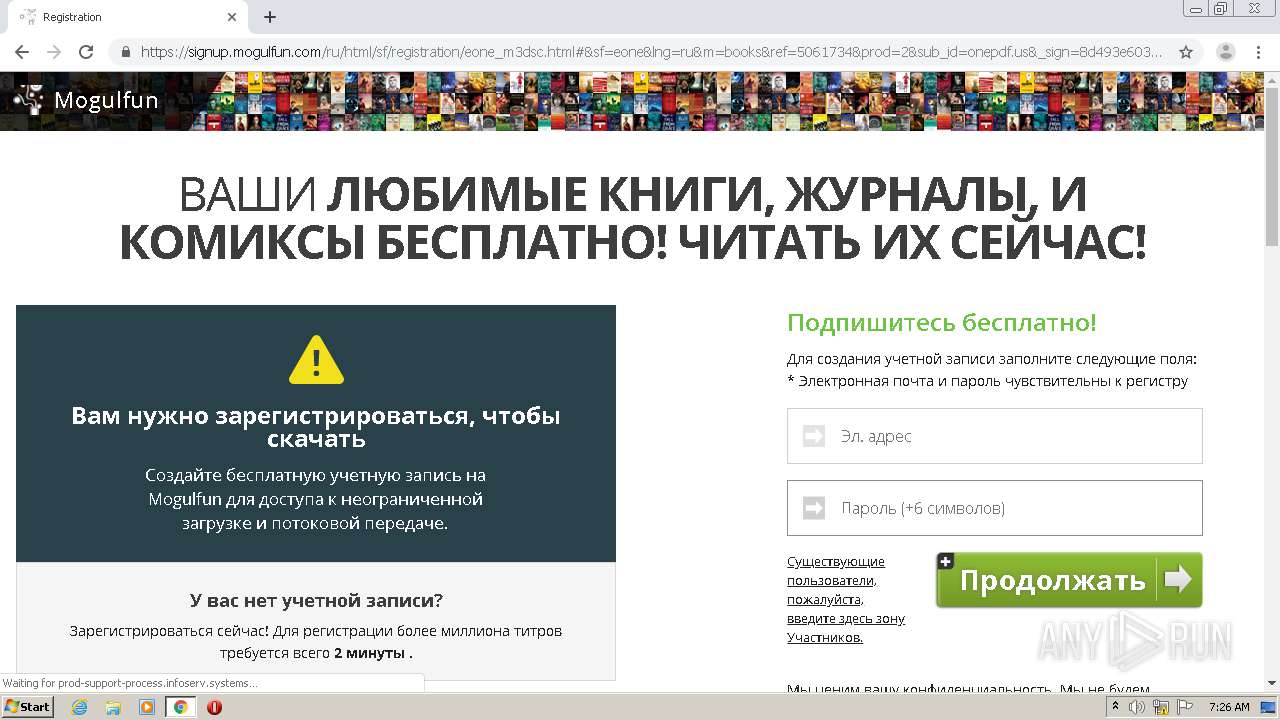Image resolution: width=1280 pixels, height=720 pixels.
Task: Open the Chrome profile avatar icon
Action: point(1226,52)
